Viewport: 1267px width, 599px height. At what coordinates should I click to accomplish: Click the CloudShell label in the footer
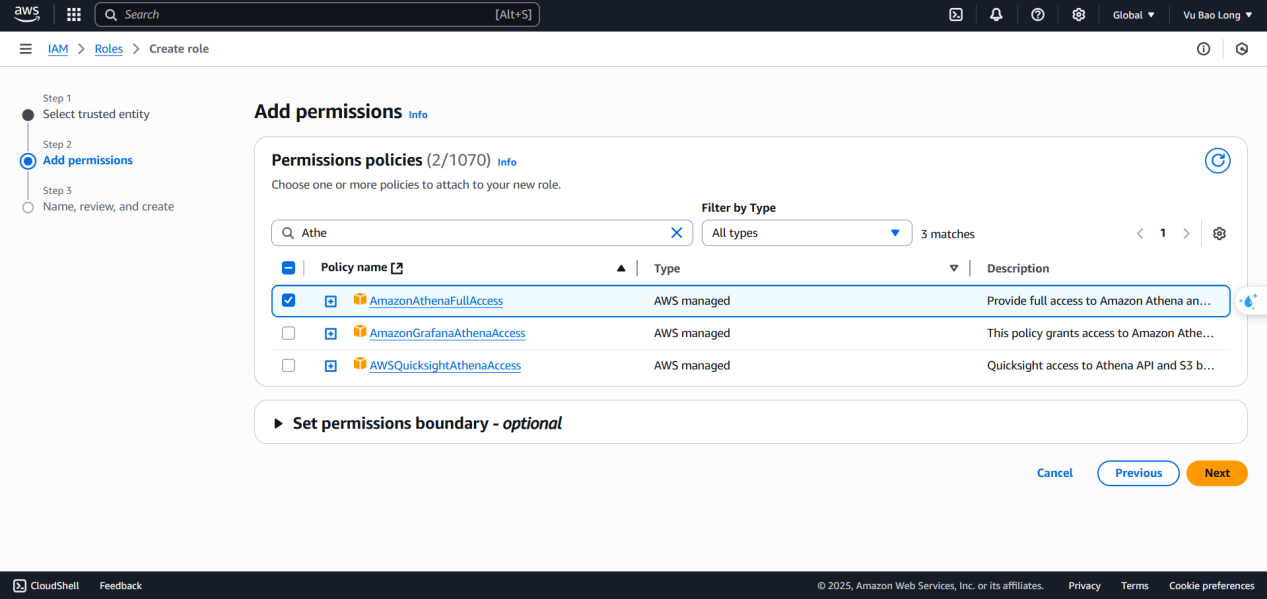point(55,586)
